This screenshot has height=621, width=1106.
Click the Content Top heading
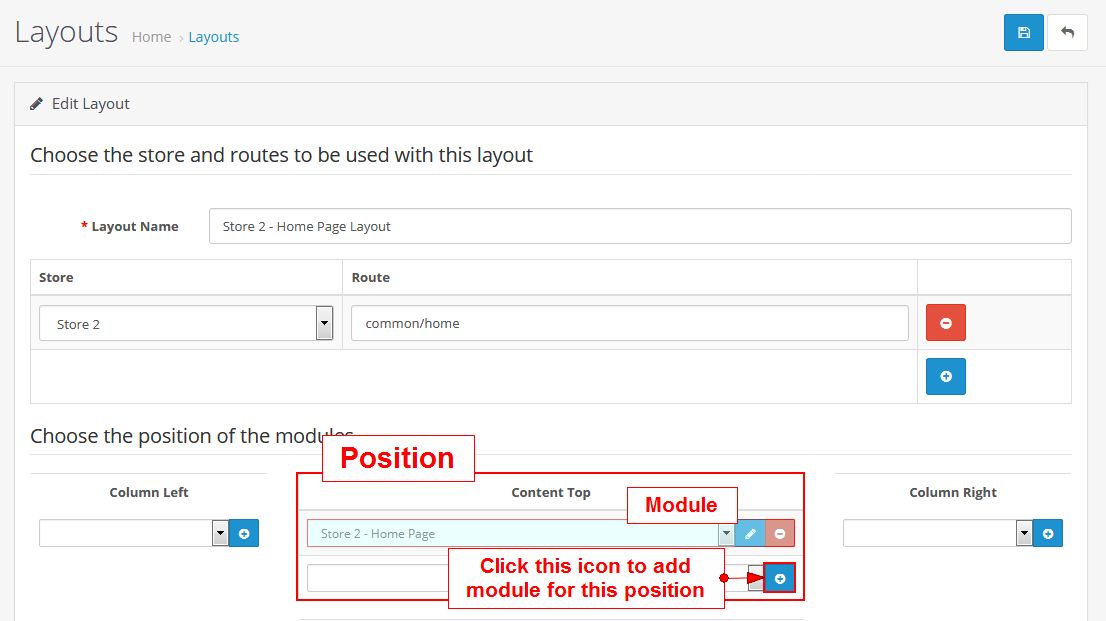[x=551, y=493]
